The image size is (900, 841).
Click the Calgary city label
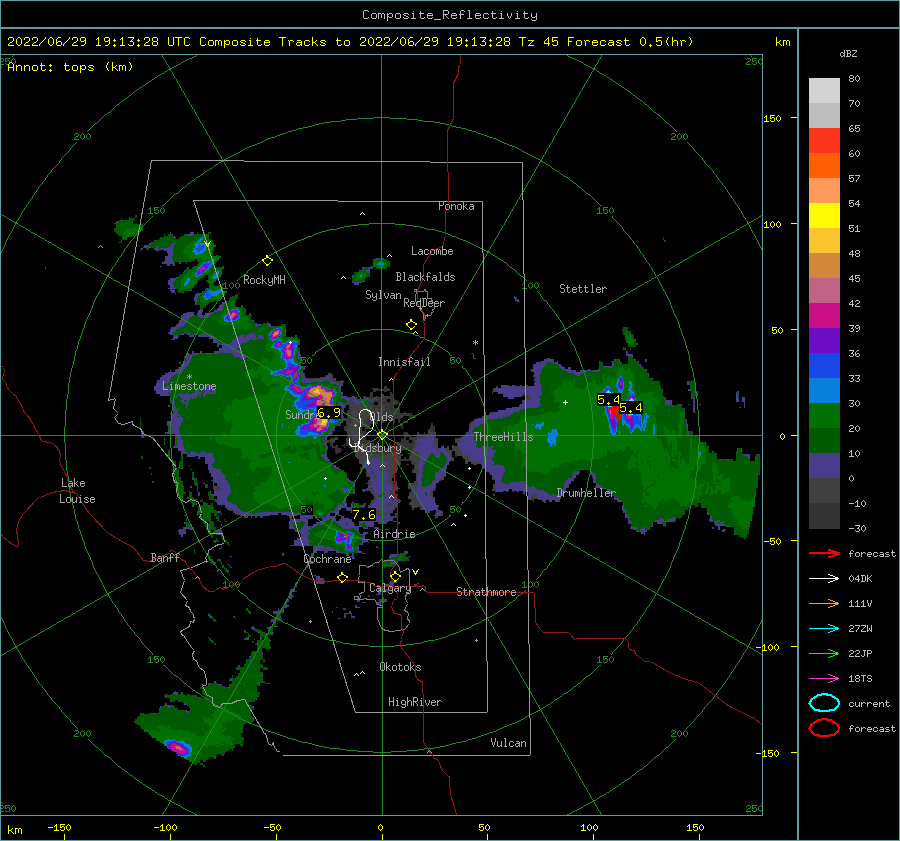pyautogui.click(x=390, y=588)
